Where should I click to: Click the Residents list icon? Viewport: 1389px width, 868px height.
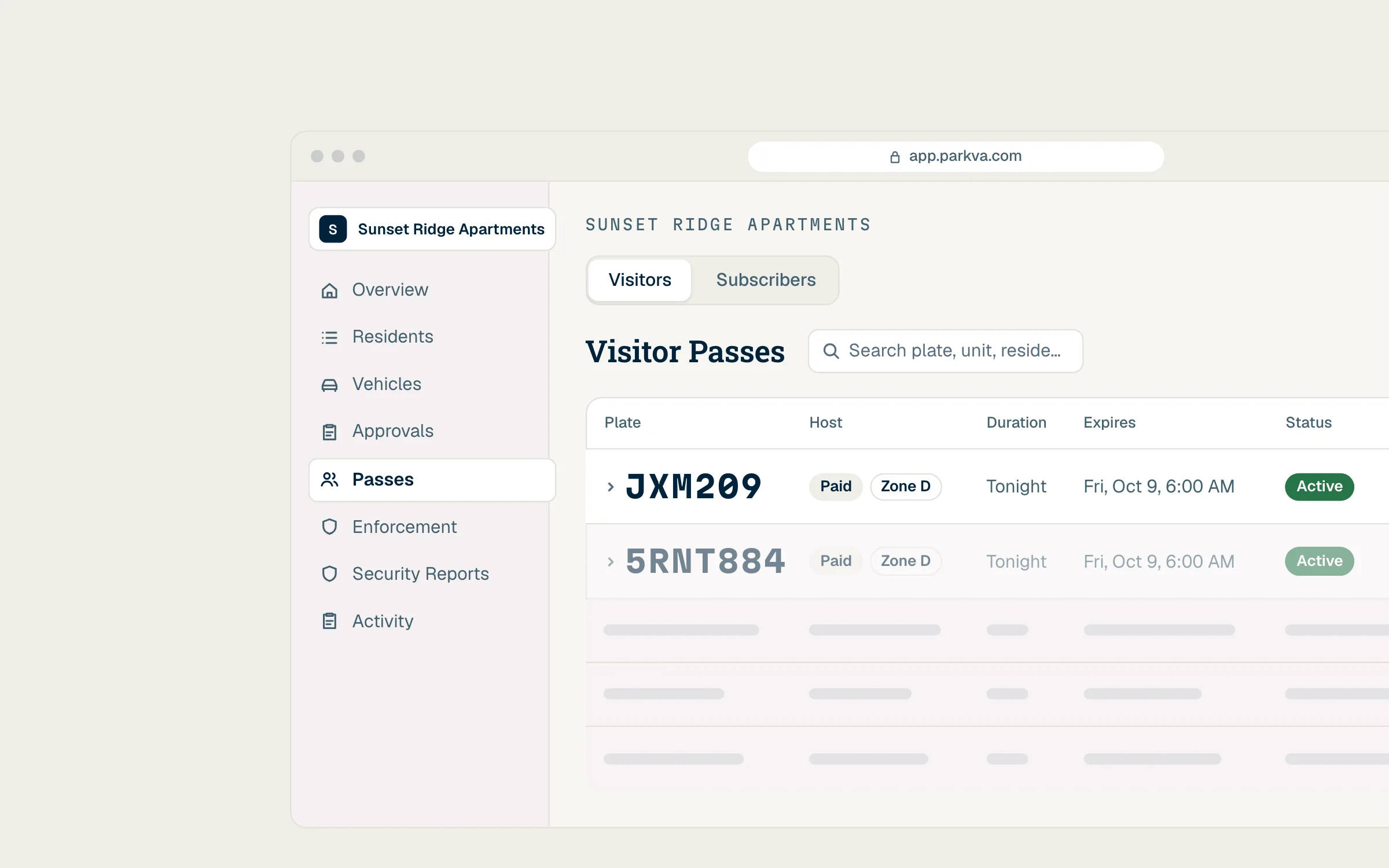click(x=329, y=337)
